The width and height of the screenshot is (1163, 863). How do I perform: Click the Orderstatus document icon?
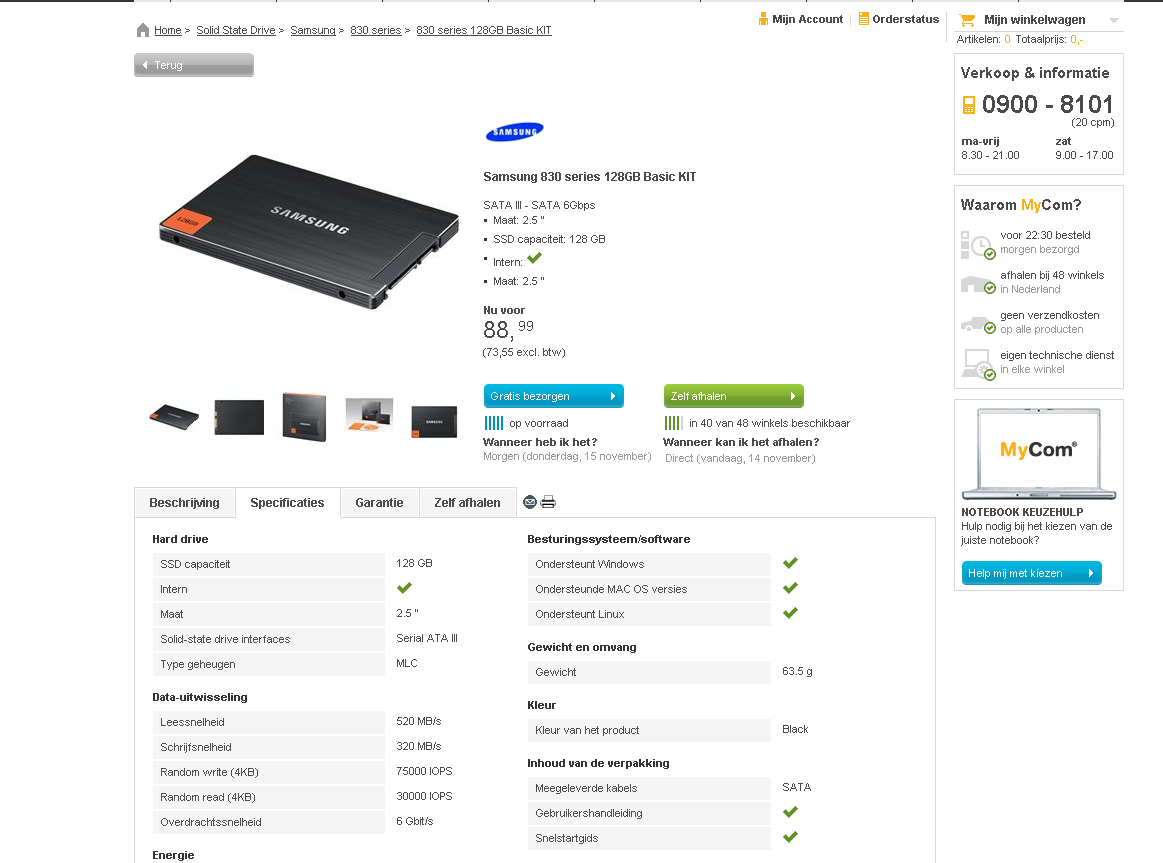pyautogui.click(x=864, y=19)
